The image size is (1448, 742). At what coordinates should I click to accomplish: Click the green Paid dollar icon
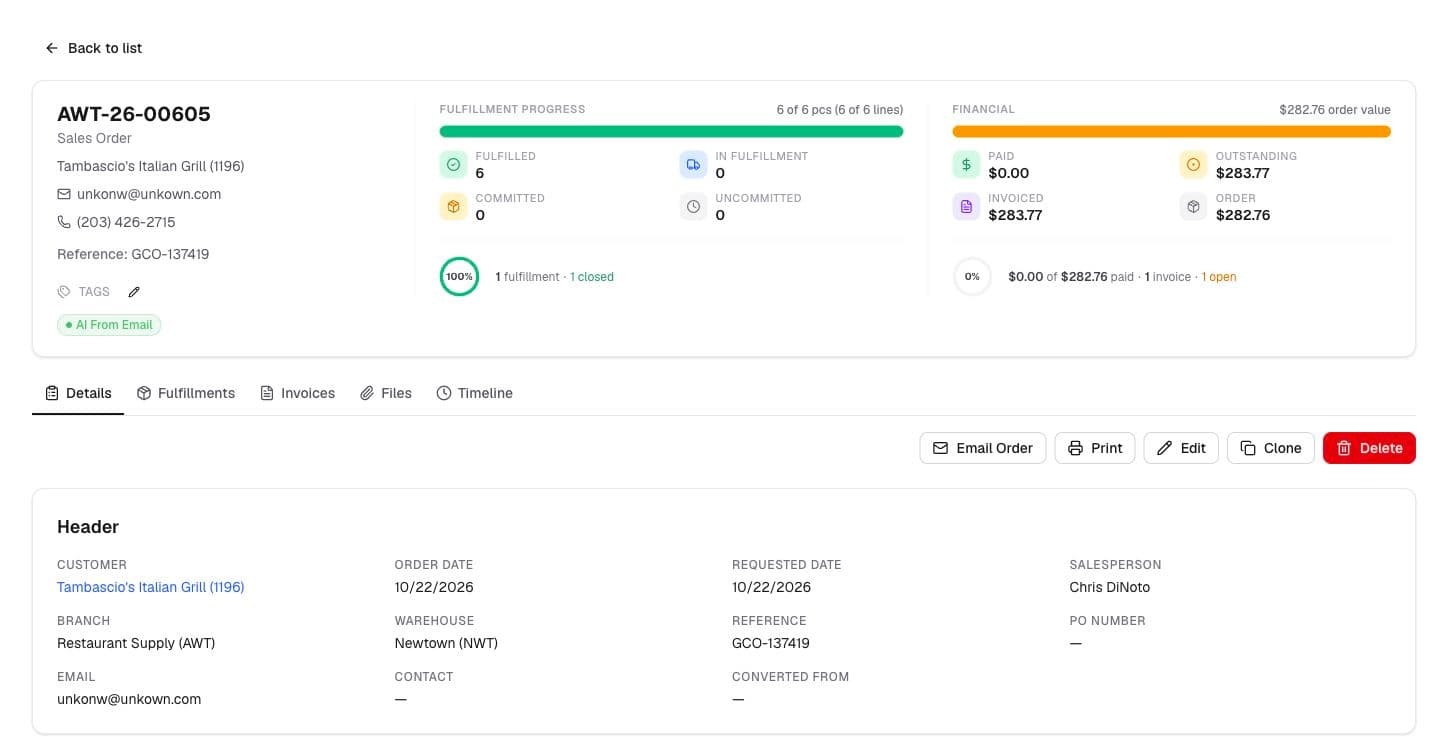point(966,165)
